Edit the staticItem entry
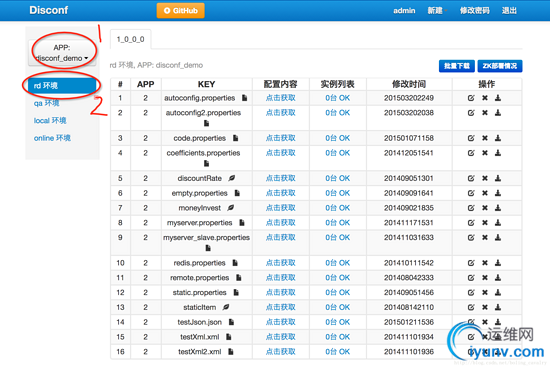 [x=471, y=307]
